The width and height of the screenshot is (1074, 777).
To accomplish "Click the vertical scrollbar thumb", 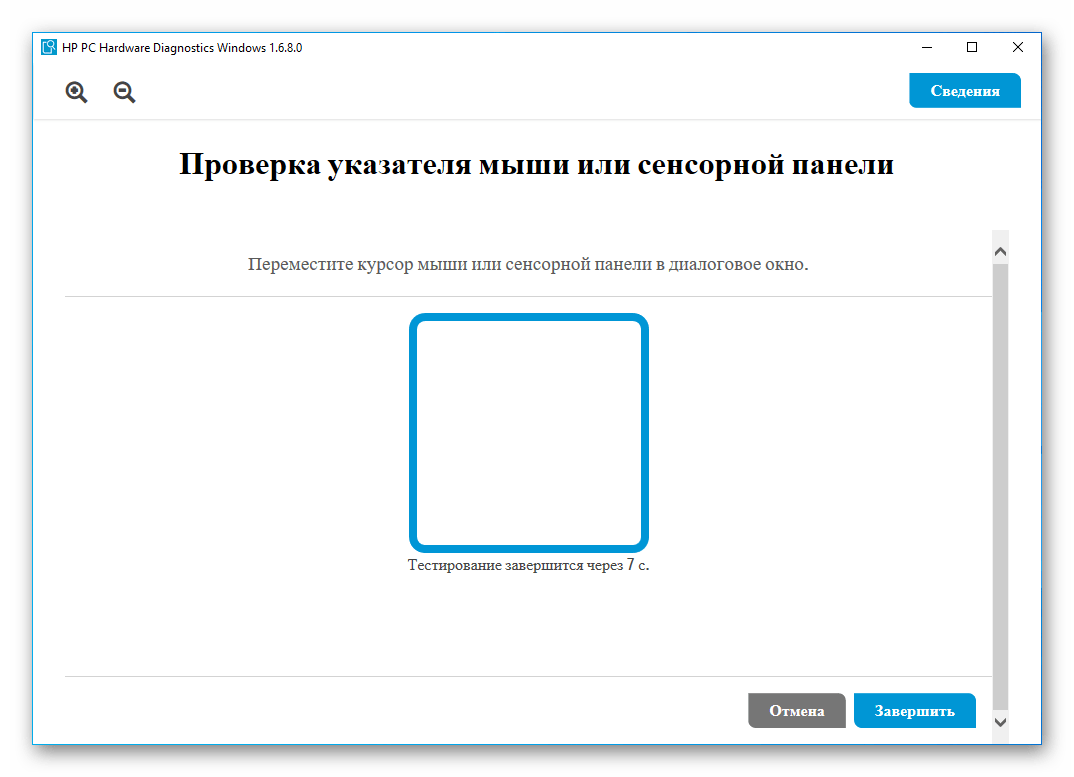I will tap(1000, 480).
